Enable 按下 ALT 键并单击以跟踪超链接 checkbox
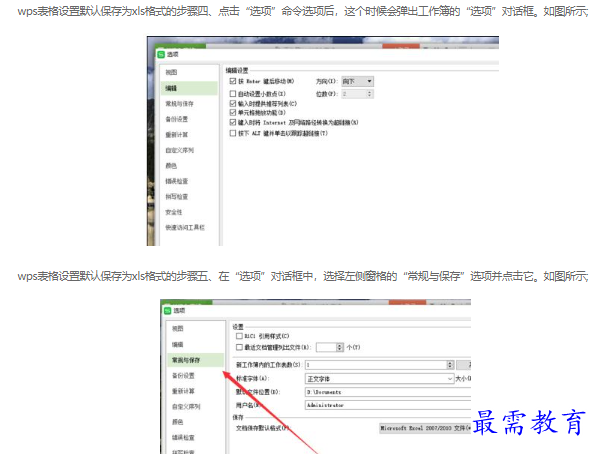The height and width of the screenshot is (454, 594). tap(233, 133)
